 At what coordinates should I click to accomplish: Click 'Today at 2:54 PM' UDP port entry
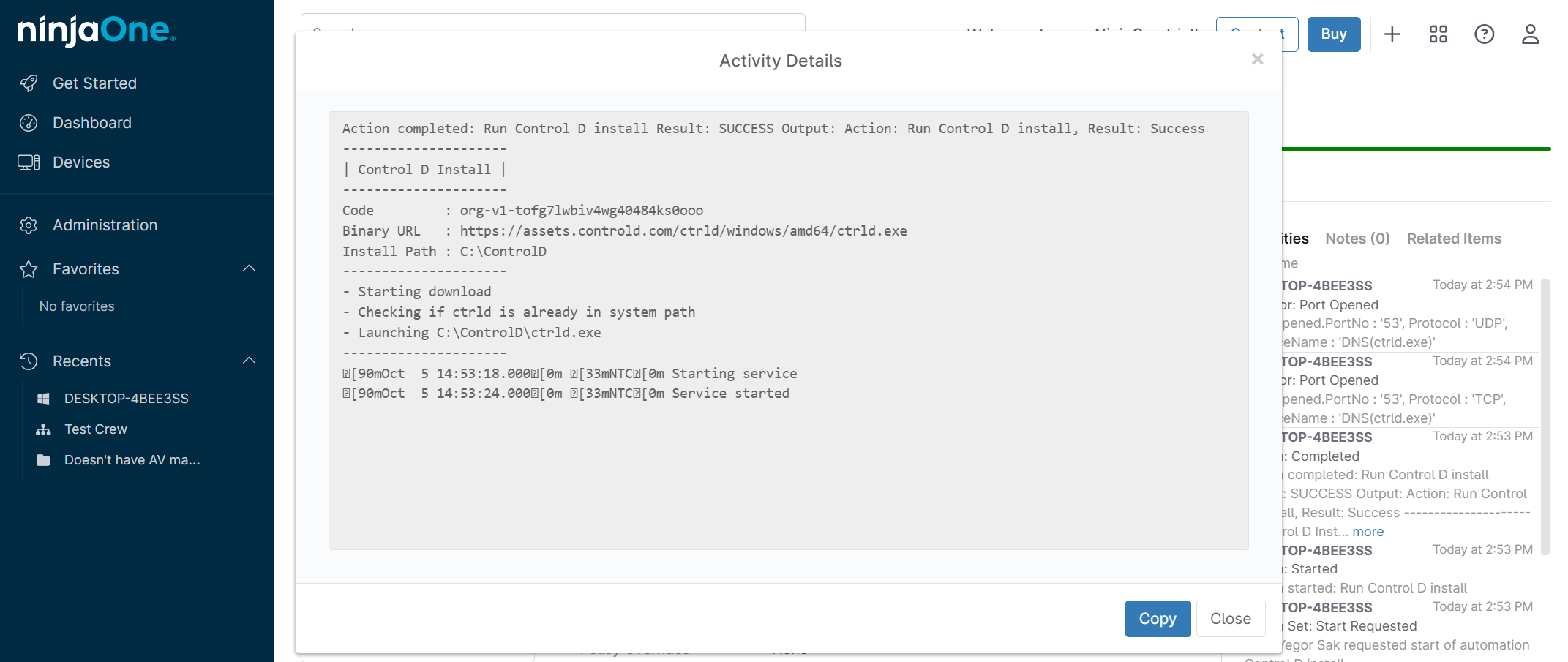pos(1410,314)
